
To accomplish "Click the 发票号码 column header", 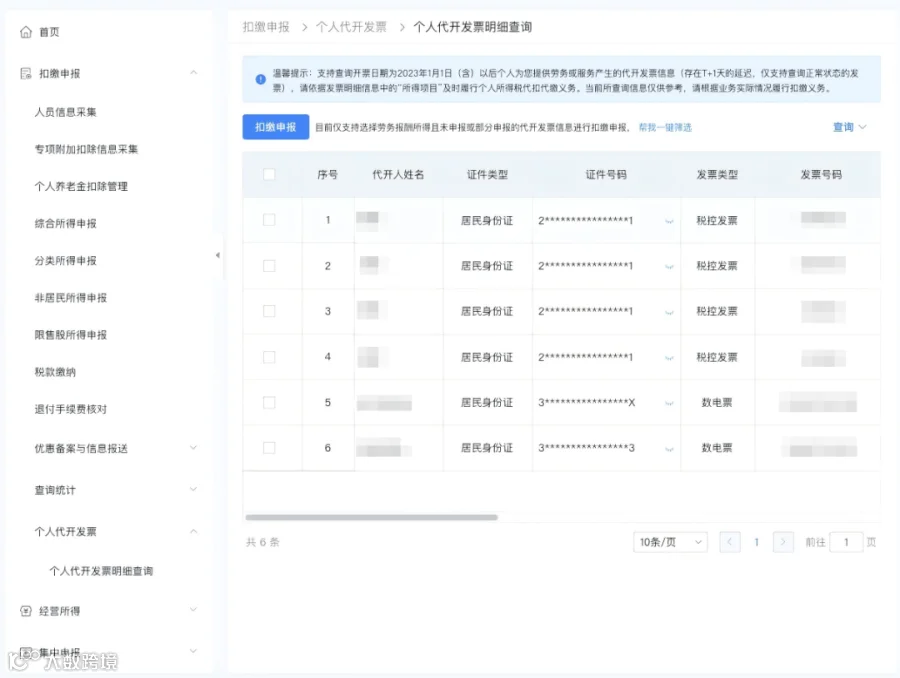I will point(821,175).
